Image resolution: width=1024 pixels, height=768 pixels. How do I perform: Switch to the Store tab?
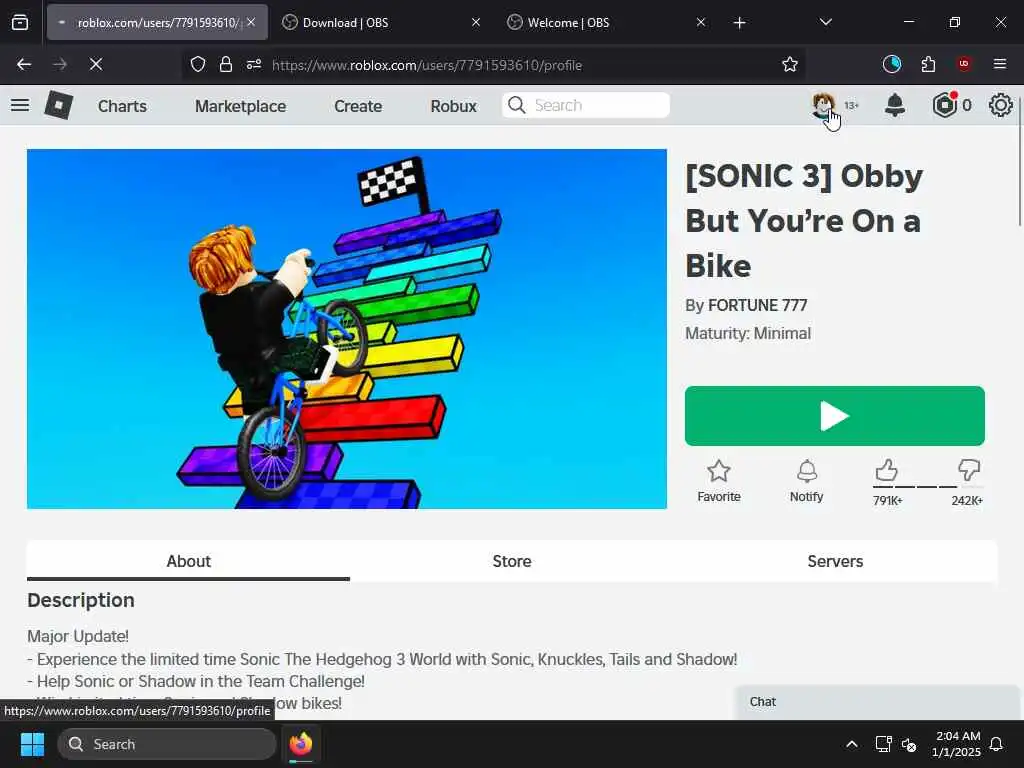coord(511,561)
